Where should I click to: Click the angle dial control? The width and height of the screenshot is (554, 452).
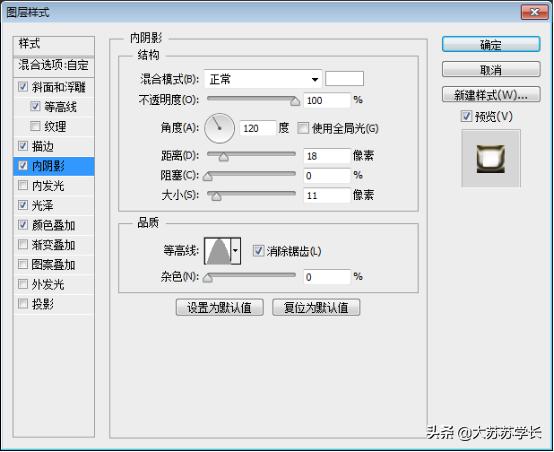click(x=219, y=128)
